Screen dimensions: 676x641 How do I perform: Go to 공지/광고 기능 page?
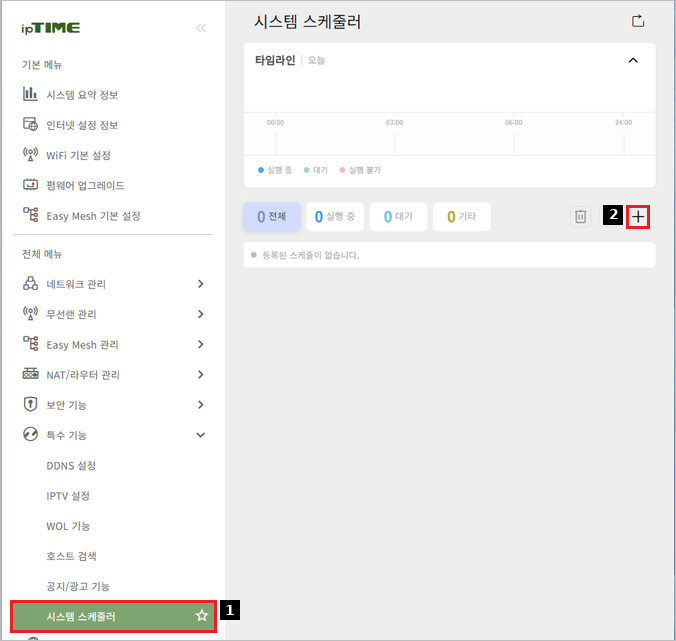point(78,586)
